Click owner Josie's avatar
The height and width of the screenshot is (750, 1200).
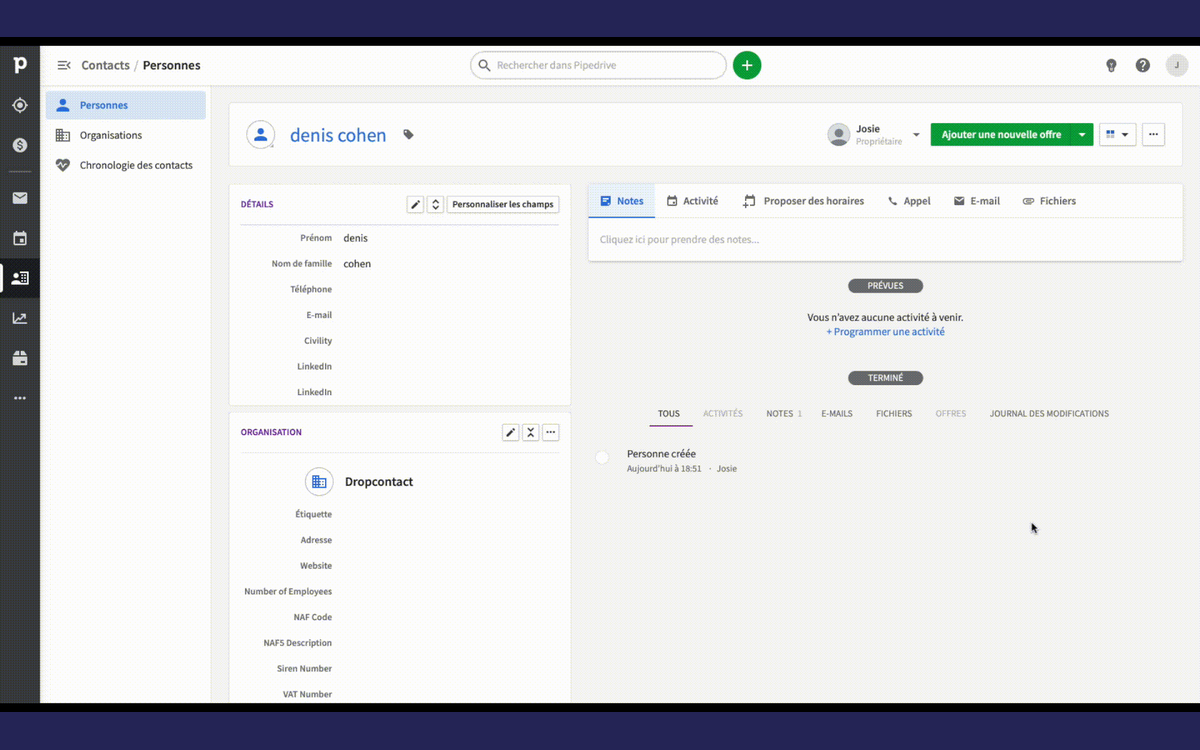coord(839,134)
